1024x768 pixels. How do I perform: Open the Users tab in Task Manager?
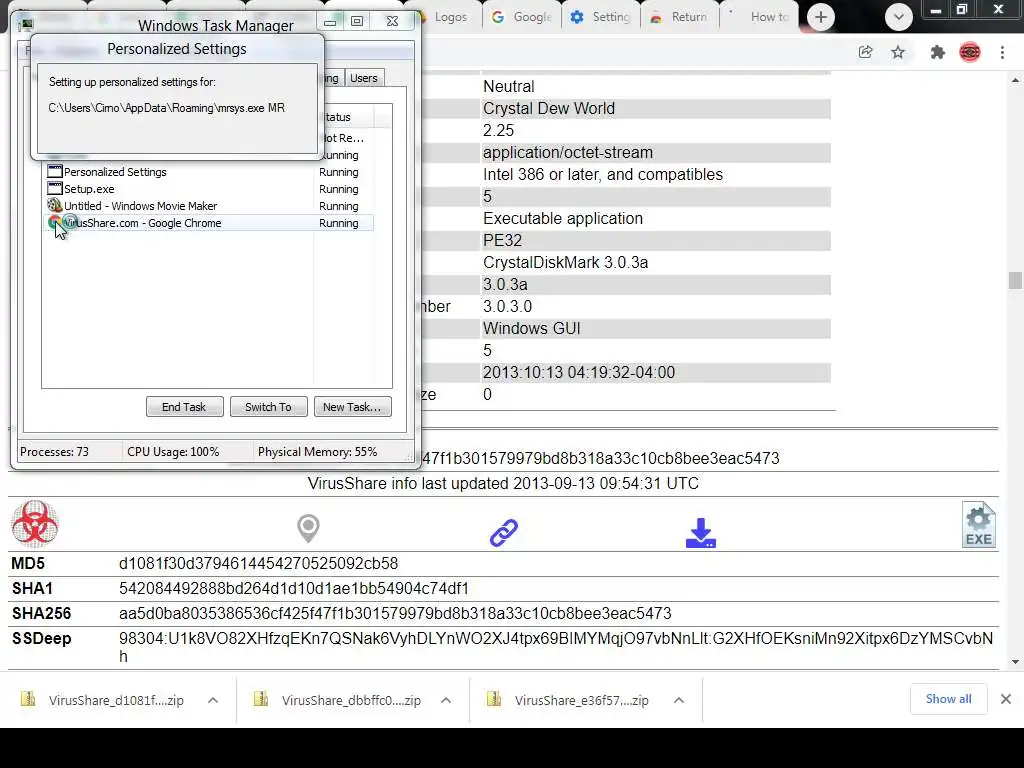[x=364, y=78]
